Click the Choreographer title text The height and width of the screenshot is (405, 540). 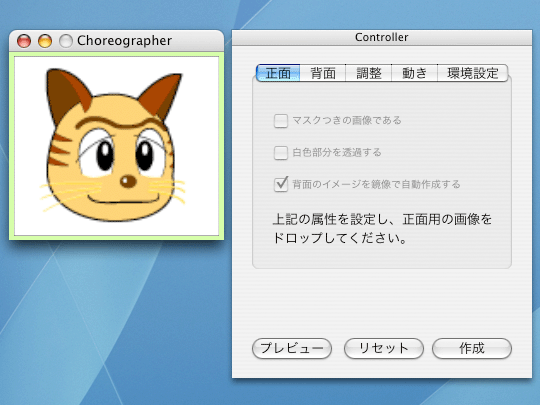tap(124, 41)
